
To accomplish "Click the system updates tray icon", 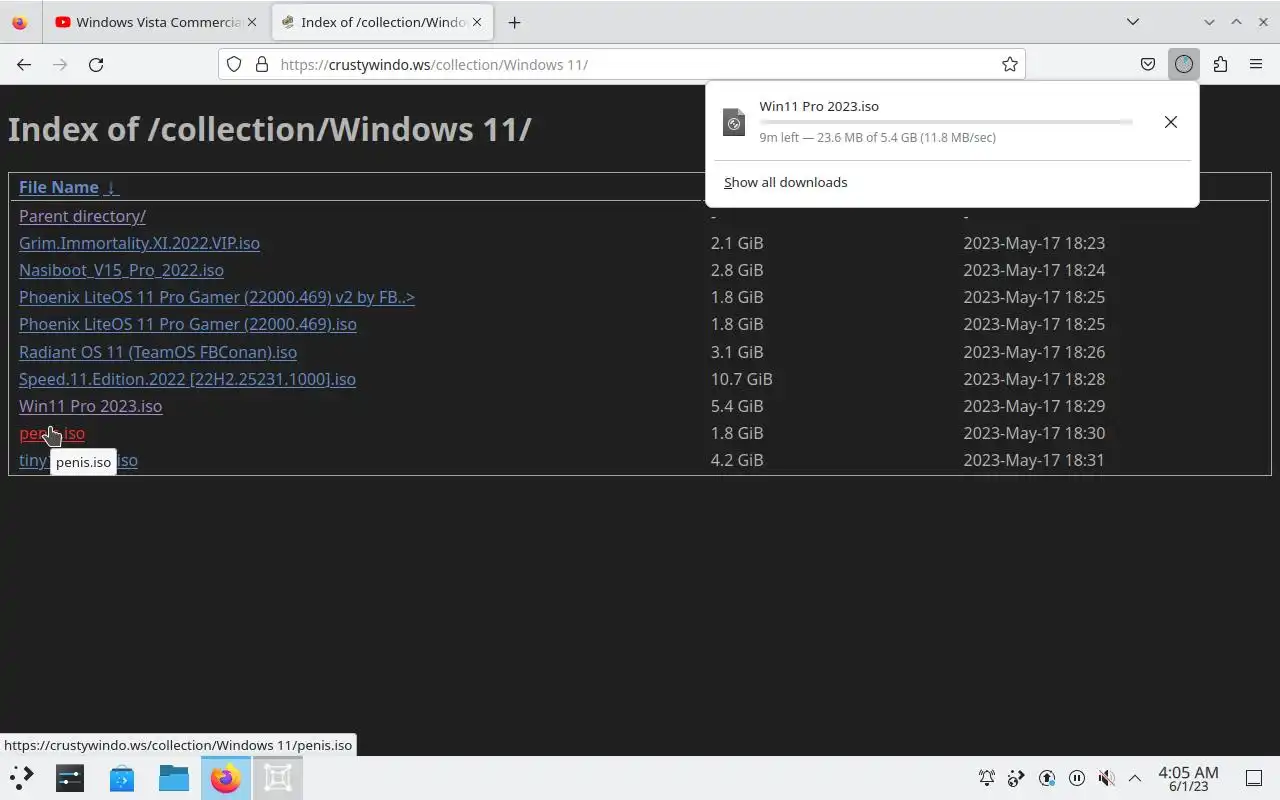I will [x=1047, y=778].
